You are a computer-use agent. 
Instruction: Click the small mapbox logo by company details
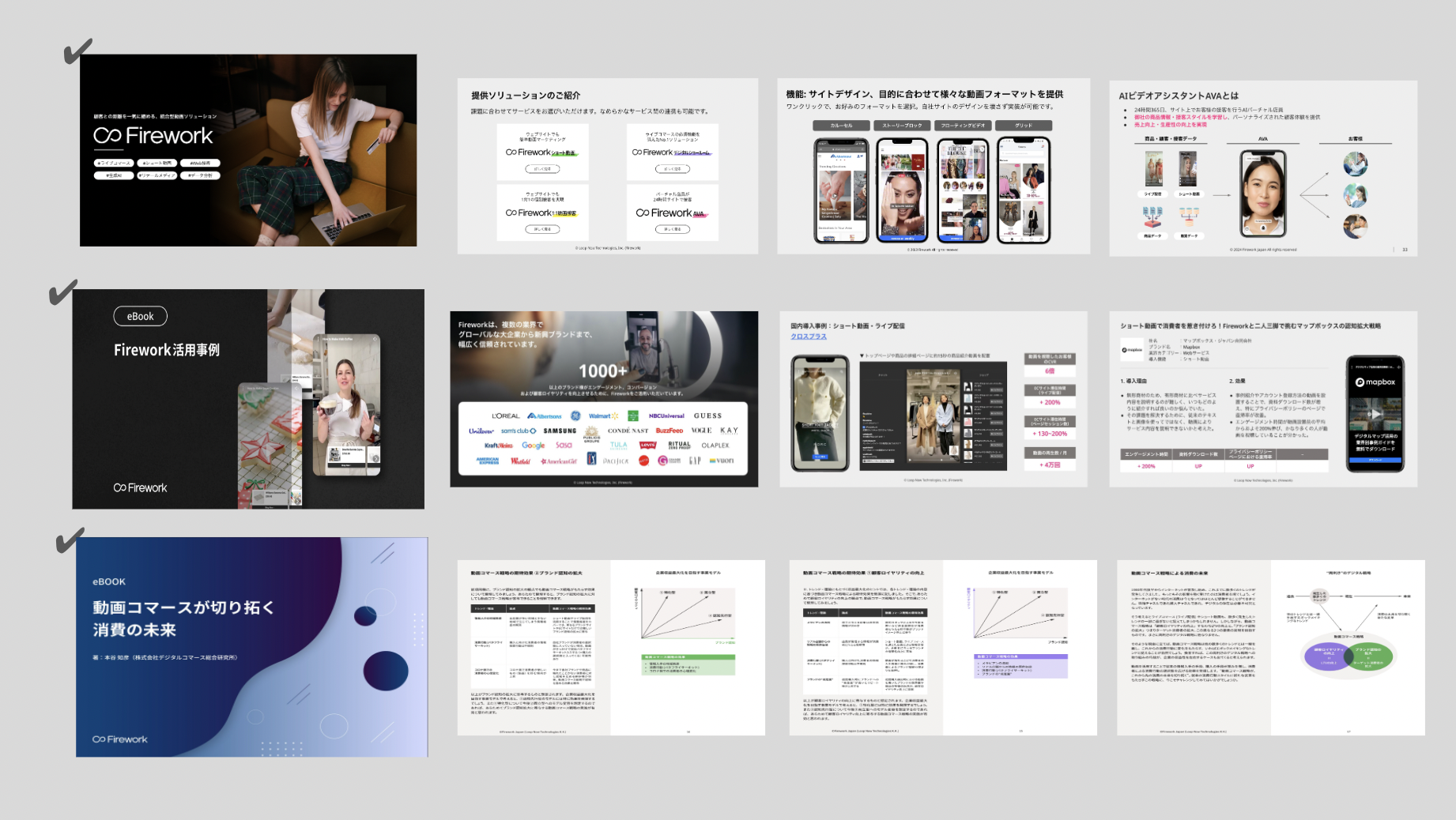[x=1132, y=349]
